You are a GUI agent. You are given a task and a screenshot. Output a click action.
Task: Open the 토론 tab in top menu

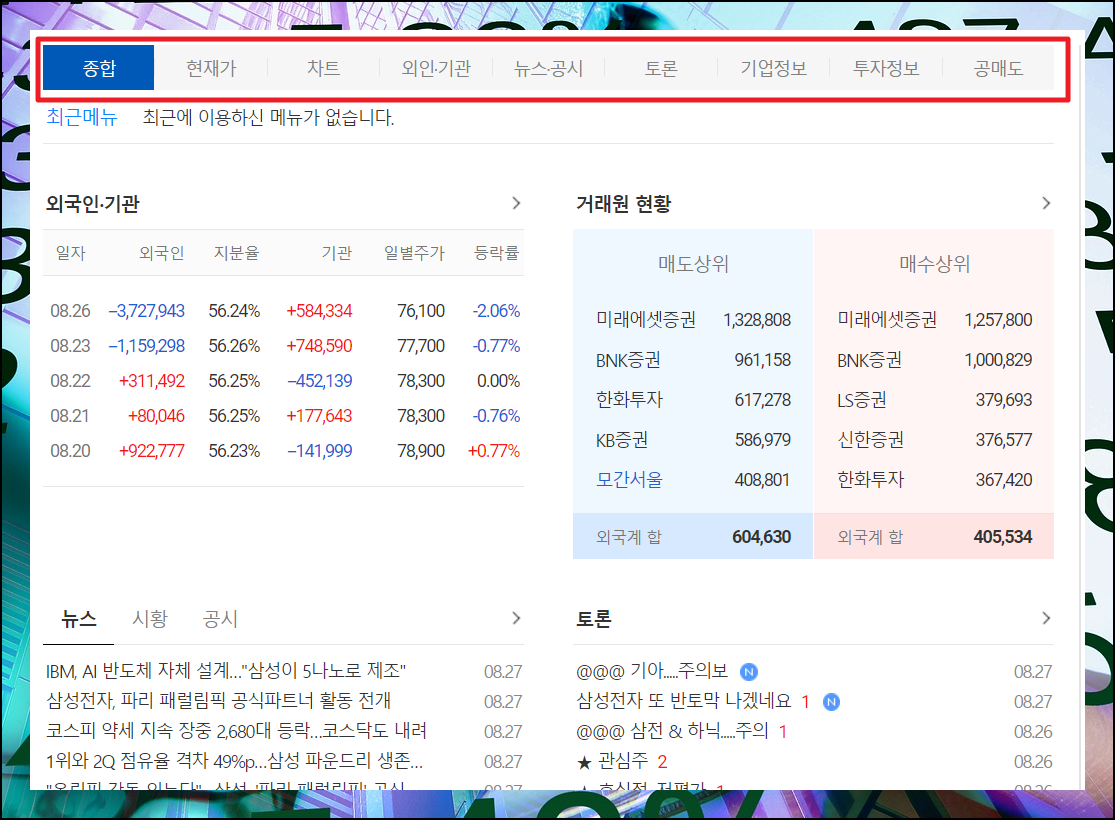pos(661,68)
